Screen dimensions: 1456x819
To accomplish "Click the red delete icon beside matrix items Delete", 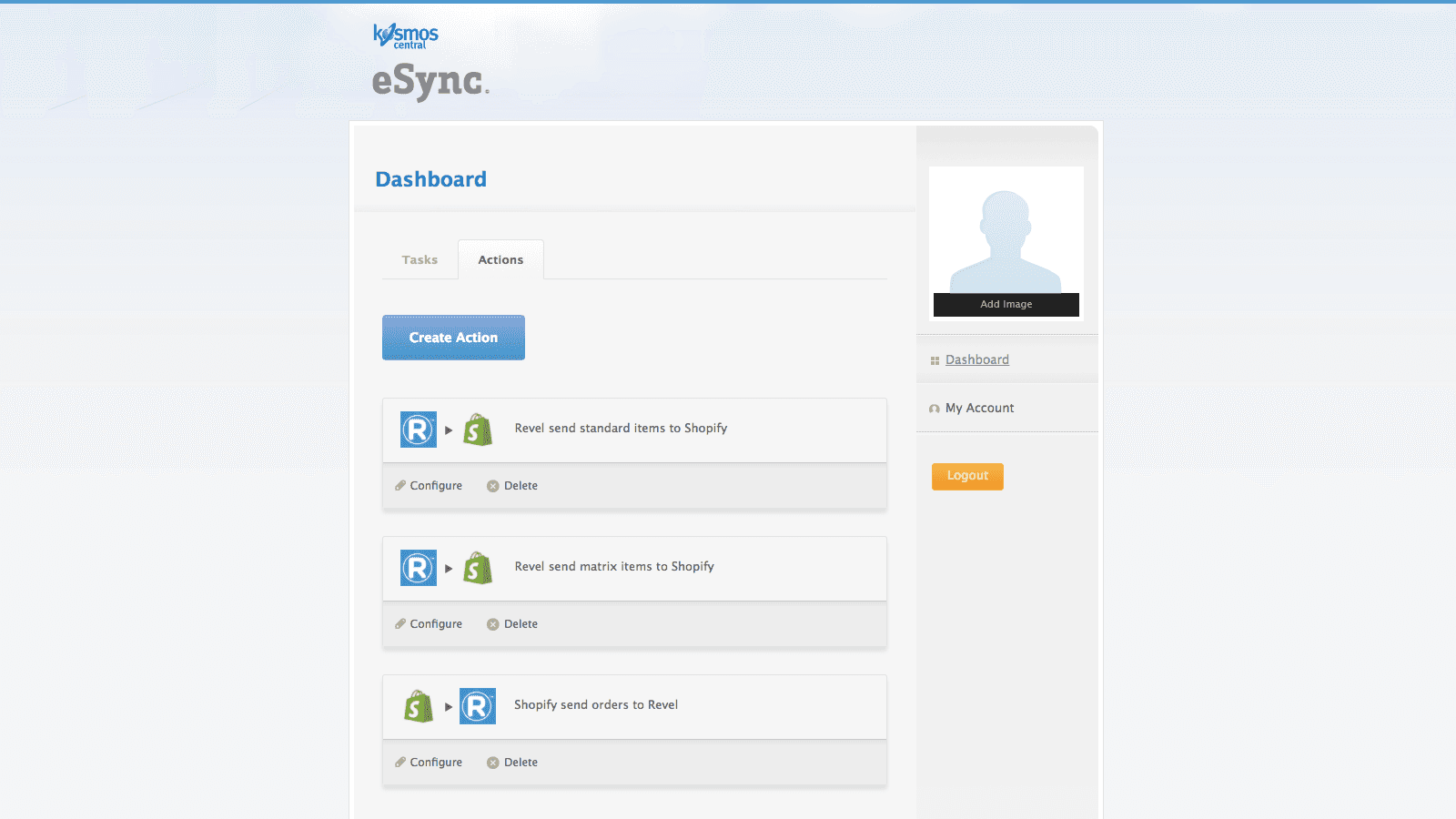I will tap(492, 624).
